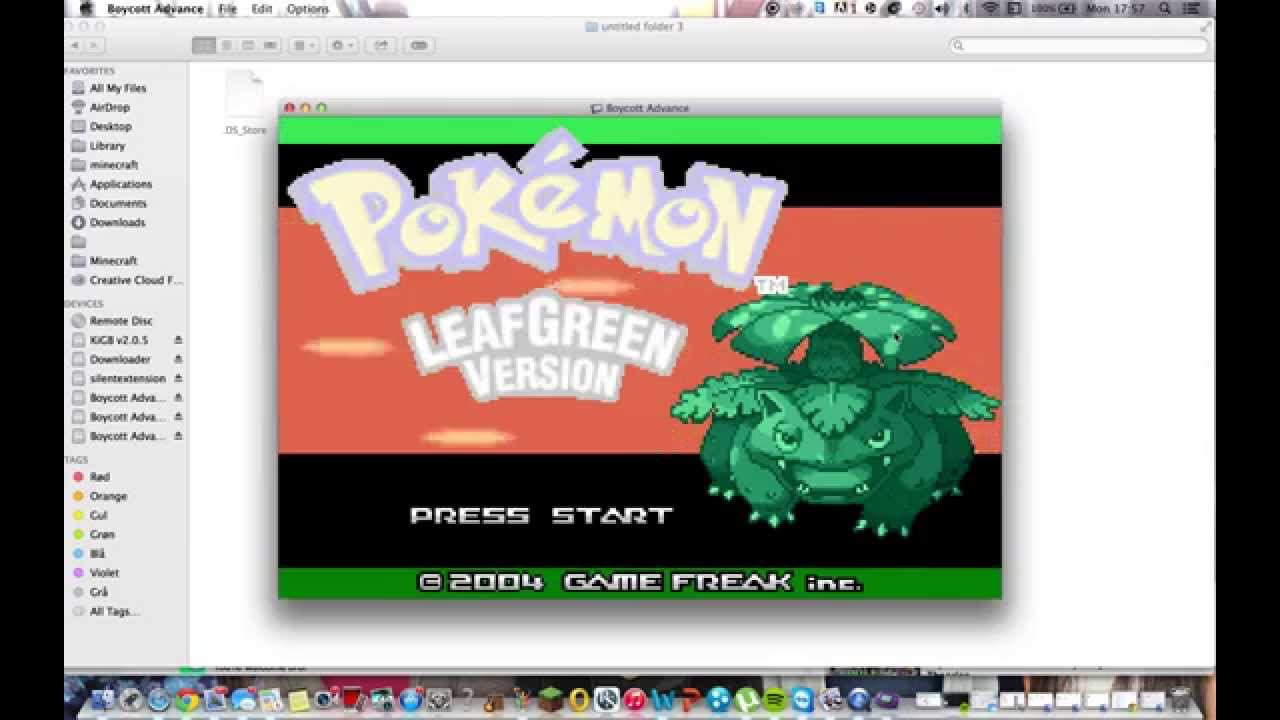Open the File menu

click(x=227, y=9)
